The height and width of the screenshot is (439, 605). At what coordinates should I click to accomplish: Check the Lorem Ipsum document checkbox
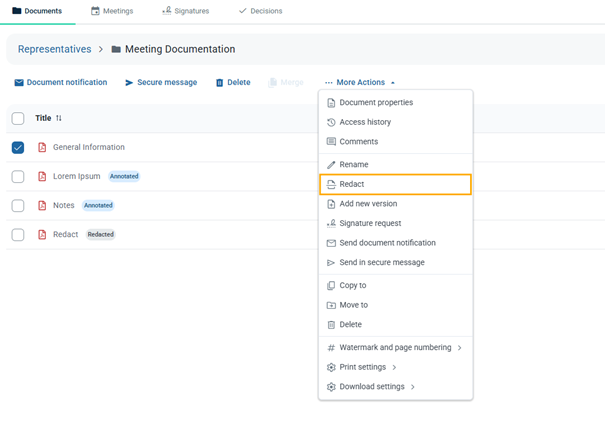(x=18, y=177)
